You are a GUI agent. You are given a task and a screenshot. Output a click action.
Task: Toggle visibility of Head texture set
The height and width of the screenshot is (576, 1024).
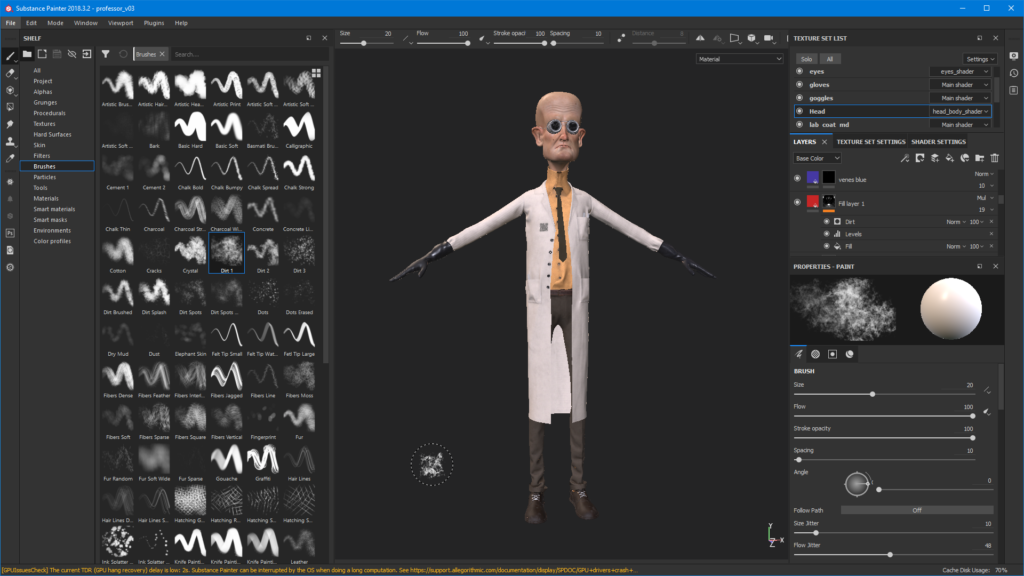pos(799,111)
